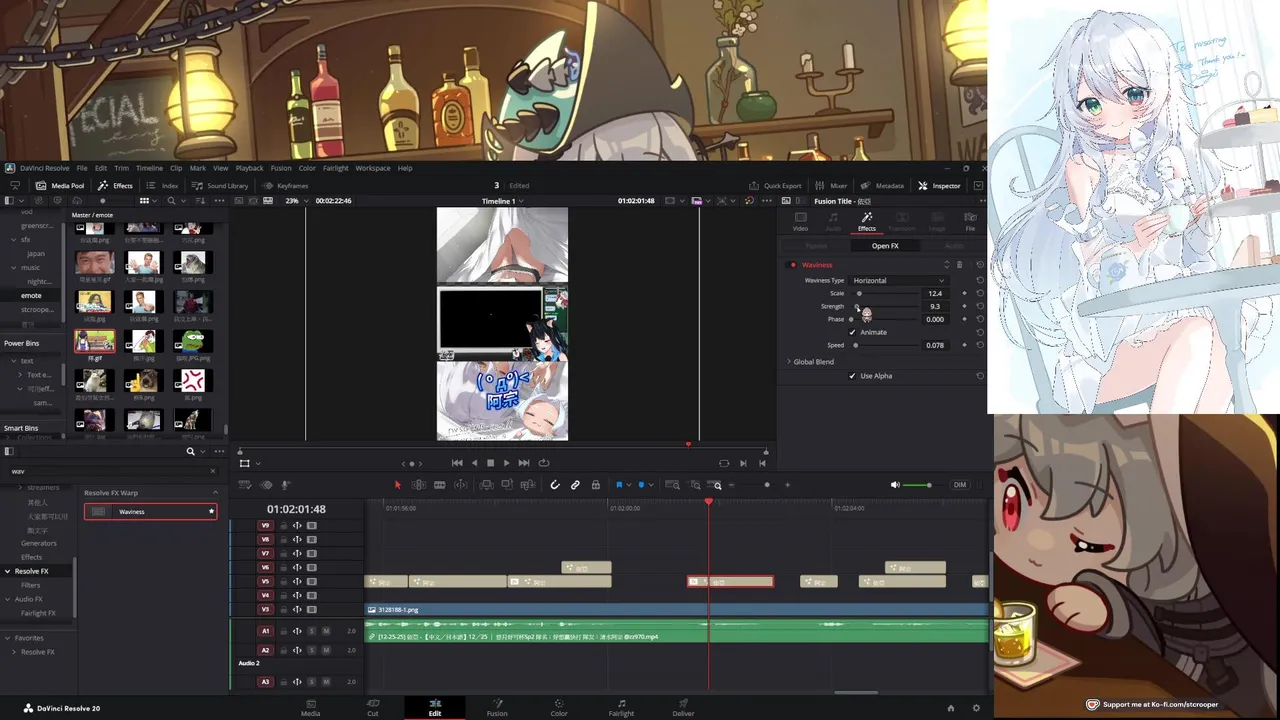This screenshot has width=1280, height=720.
Task: Toggle auto track selector on V3
Action: tap(297, 609)
